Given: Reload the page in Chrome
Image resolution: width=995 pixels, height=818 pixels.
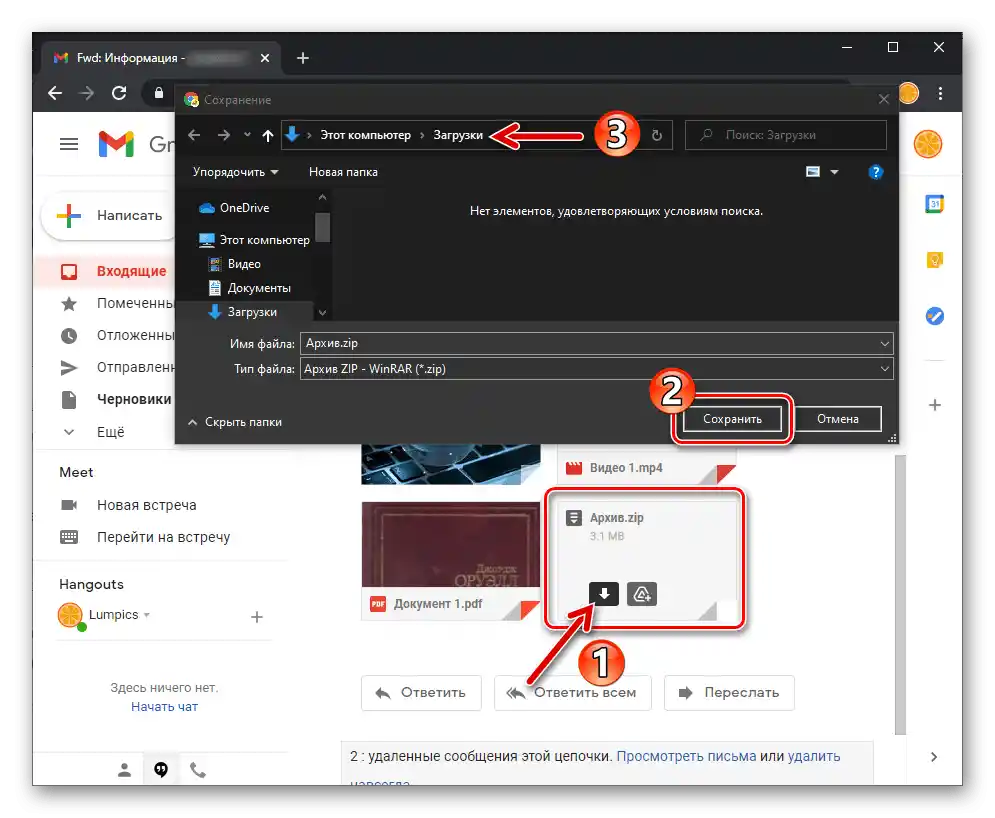Looking at the screenshot, I should (x=119, y=94).
